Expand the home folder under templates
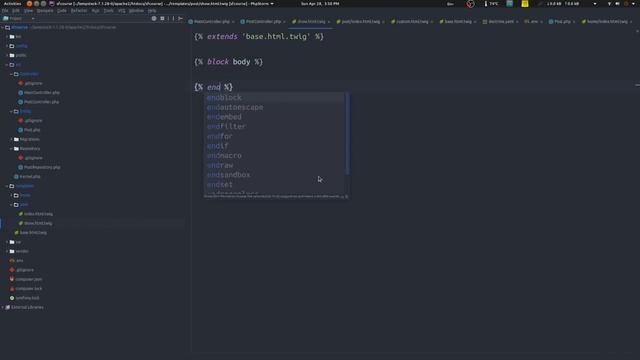The width and height of the screenshot is (640, 360). 11,196
